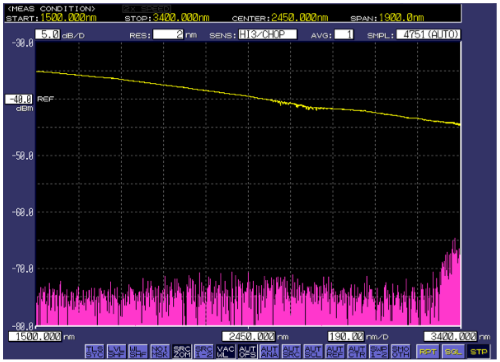500x362 pixels.
Task: Open the SMPL 4751 (AUTO) sampling field
Action: click(429, 34)
